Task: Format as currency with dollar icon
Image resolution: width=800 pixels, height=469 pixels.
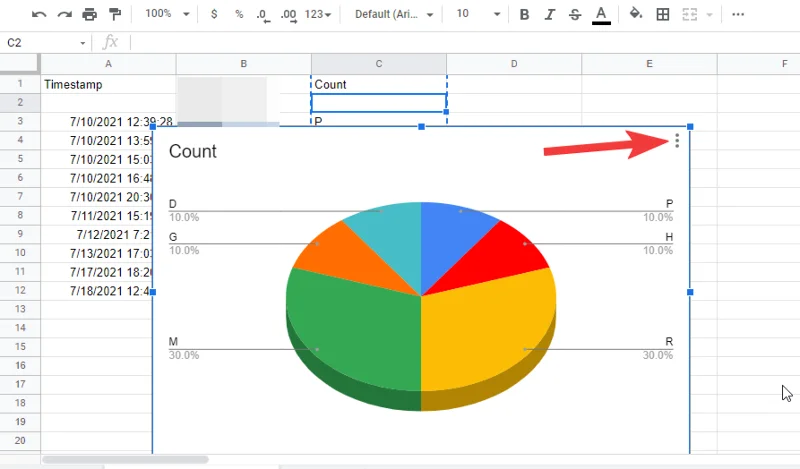Action: pos(214,14)
